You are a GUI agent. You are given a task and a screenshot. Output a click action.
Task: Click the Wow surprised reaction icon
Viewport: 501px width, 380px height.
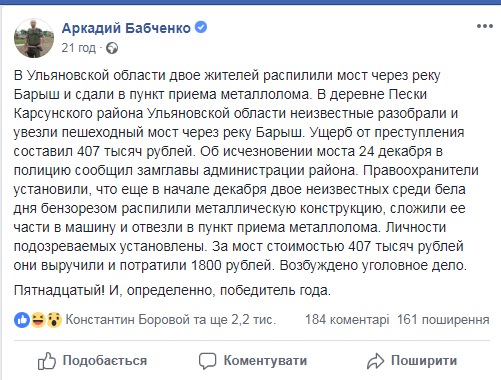pyautogui.click(x=54, y=320)
